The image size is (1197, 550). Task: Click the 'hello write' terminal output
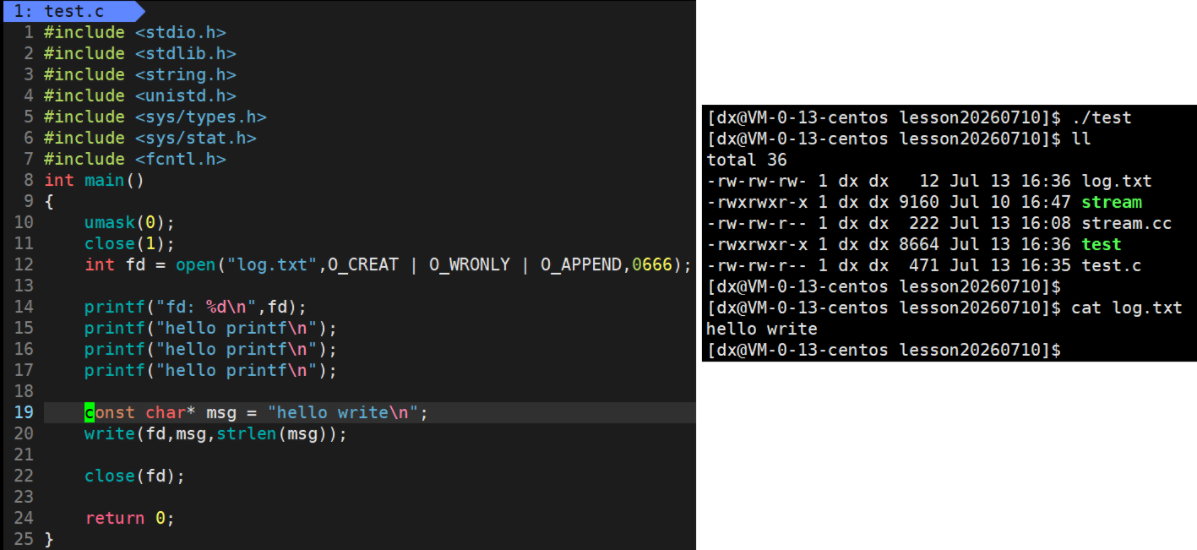coord(762,329)
